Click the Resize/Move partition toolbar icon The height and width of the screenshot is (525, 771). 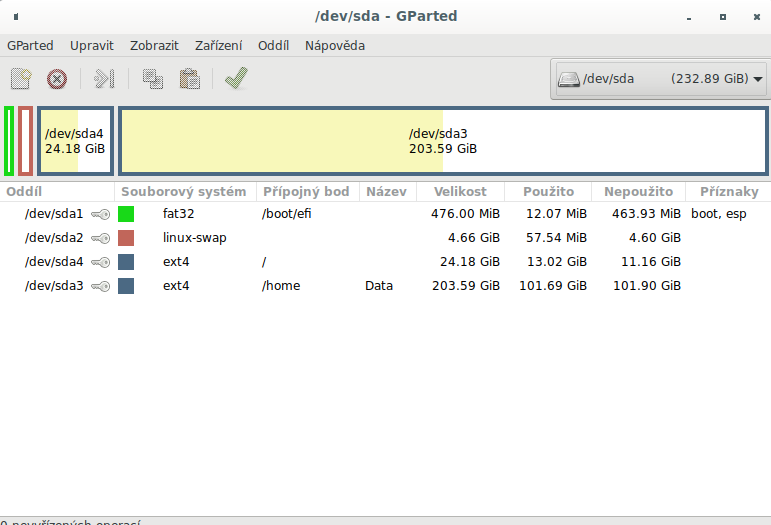pyautogui.click(x=105, y=79)
